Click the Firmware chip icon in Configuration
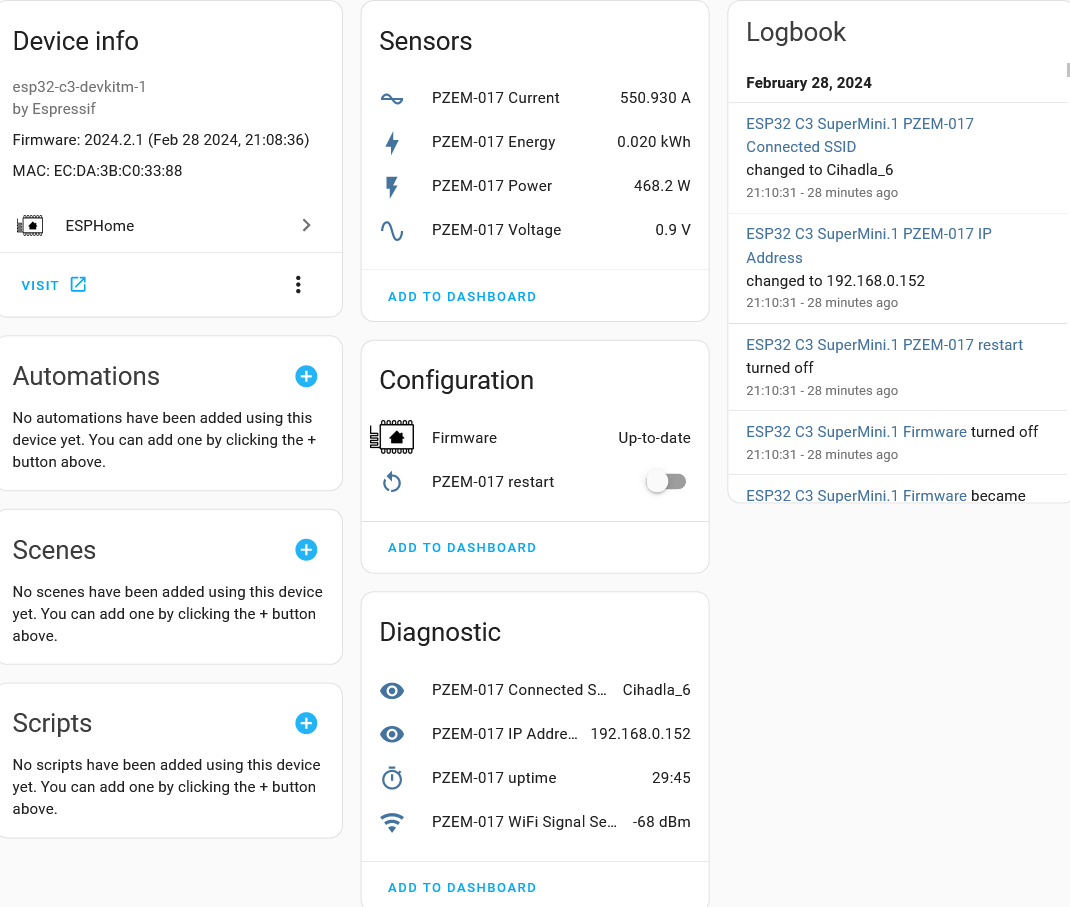Screen dimensions: 1070x907 pyautogui.click(x=392, y=437)
